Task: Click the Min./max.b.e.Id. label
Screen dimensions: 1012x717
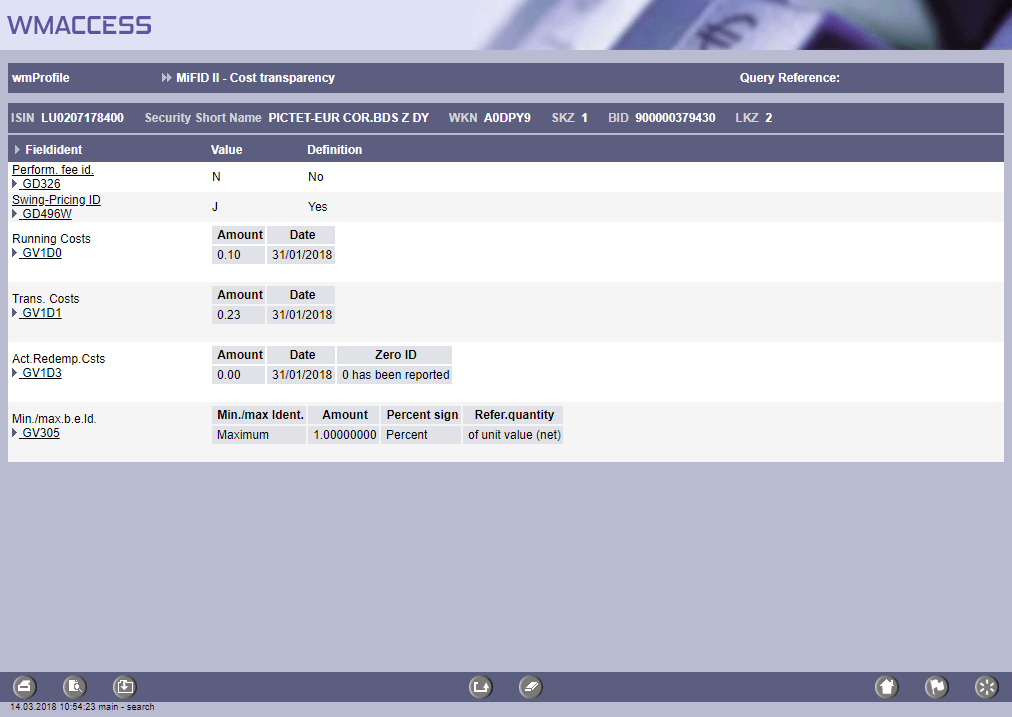Action: [54, 419]
